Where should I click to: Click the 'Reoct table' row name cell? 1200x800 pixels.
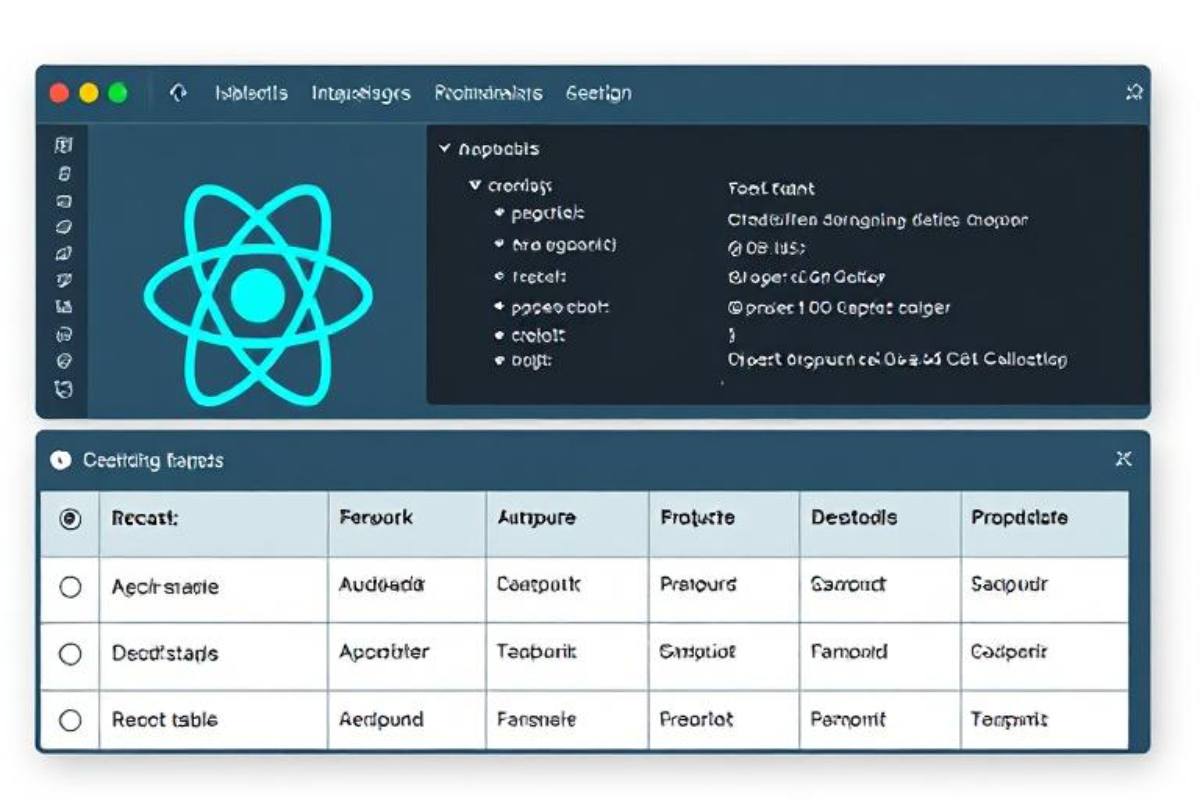[213, 720]
